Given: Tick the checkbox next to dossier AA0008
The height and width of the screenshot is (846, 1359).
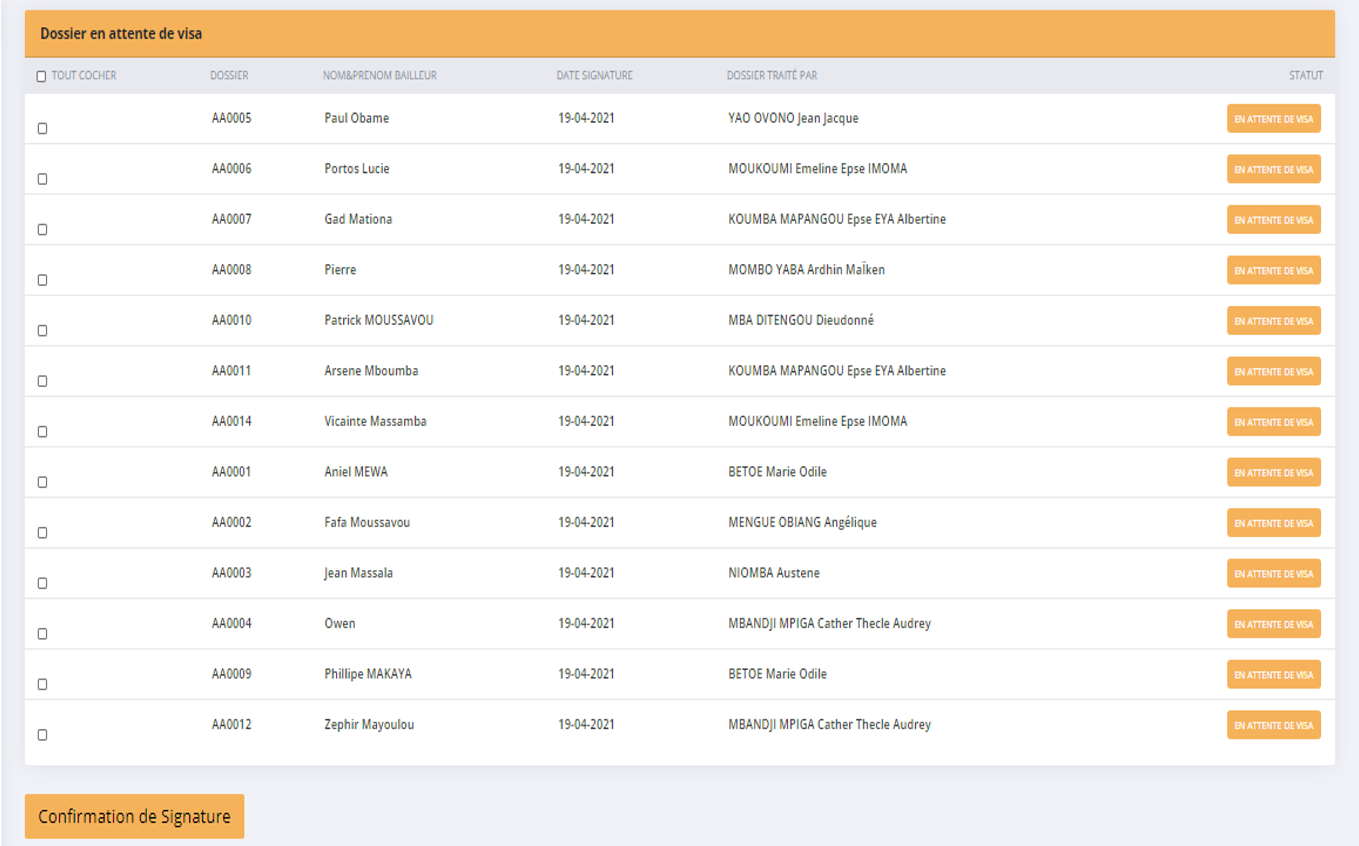Looking at the screenshot, I should click(42, 280).
